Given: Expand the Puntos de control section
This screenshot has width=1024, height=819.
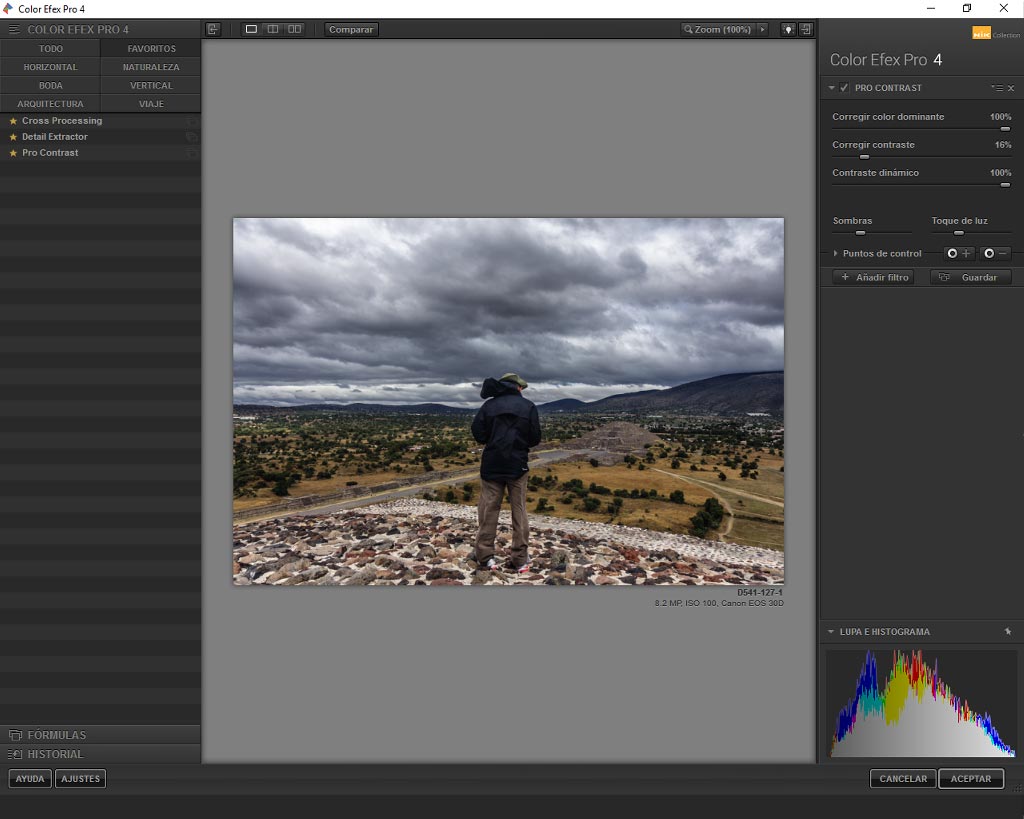Looking at the screenshot, I should pyautogui.click(x=835, y=253).
